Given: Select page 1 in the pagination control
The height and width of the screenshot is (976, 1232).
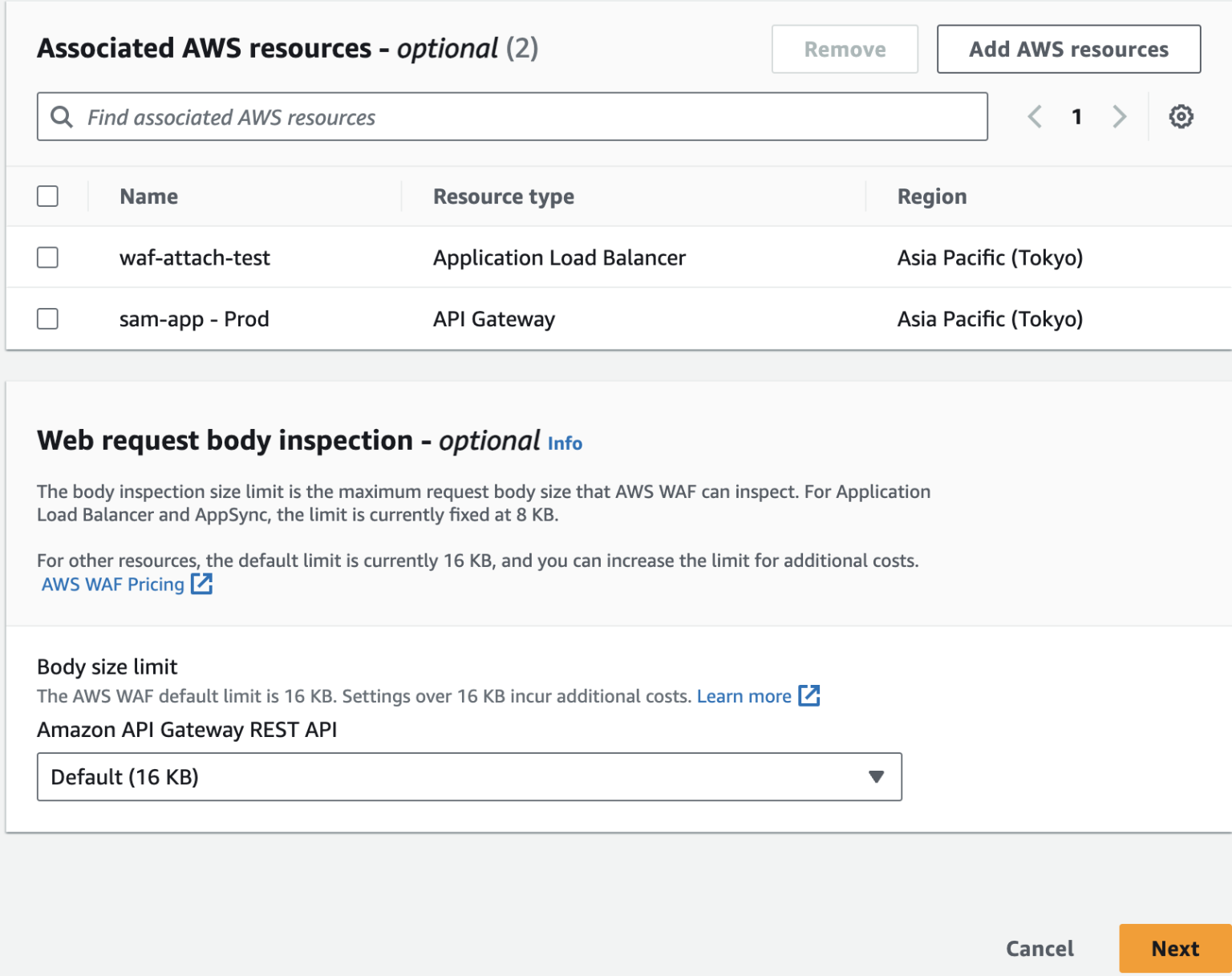Looking at the screenshot, I should (x=1076, y=116).
